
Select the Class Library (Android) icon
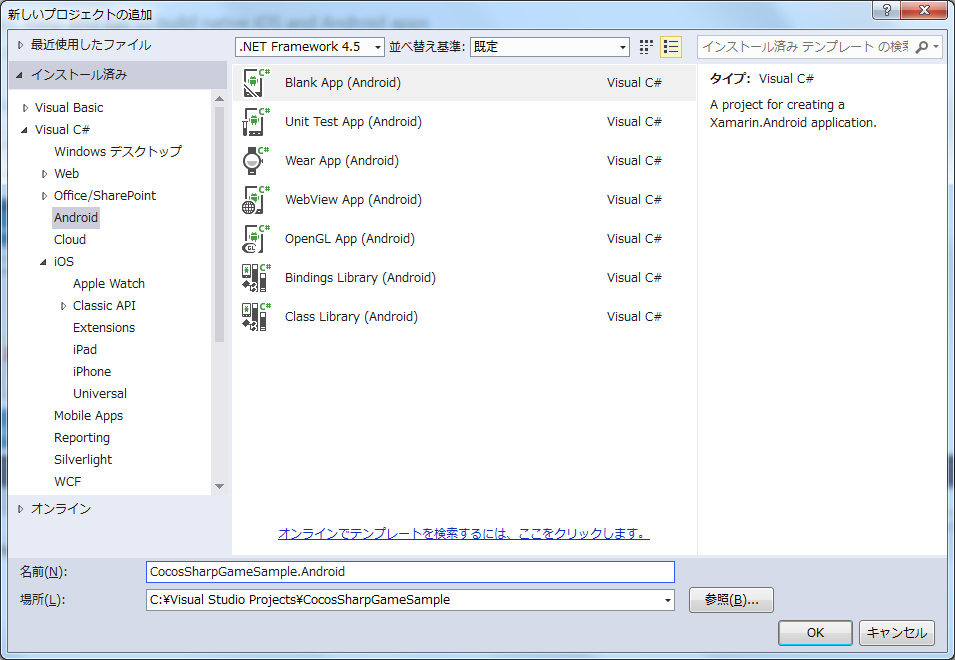256,317
